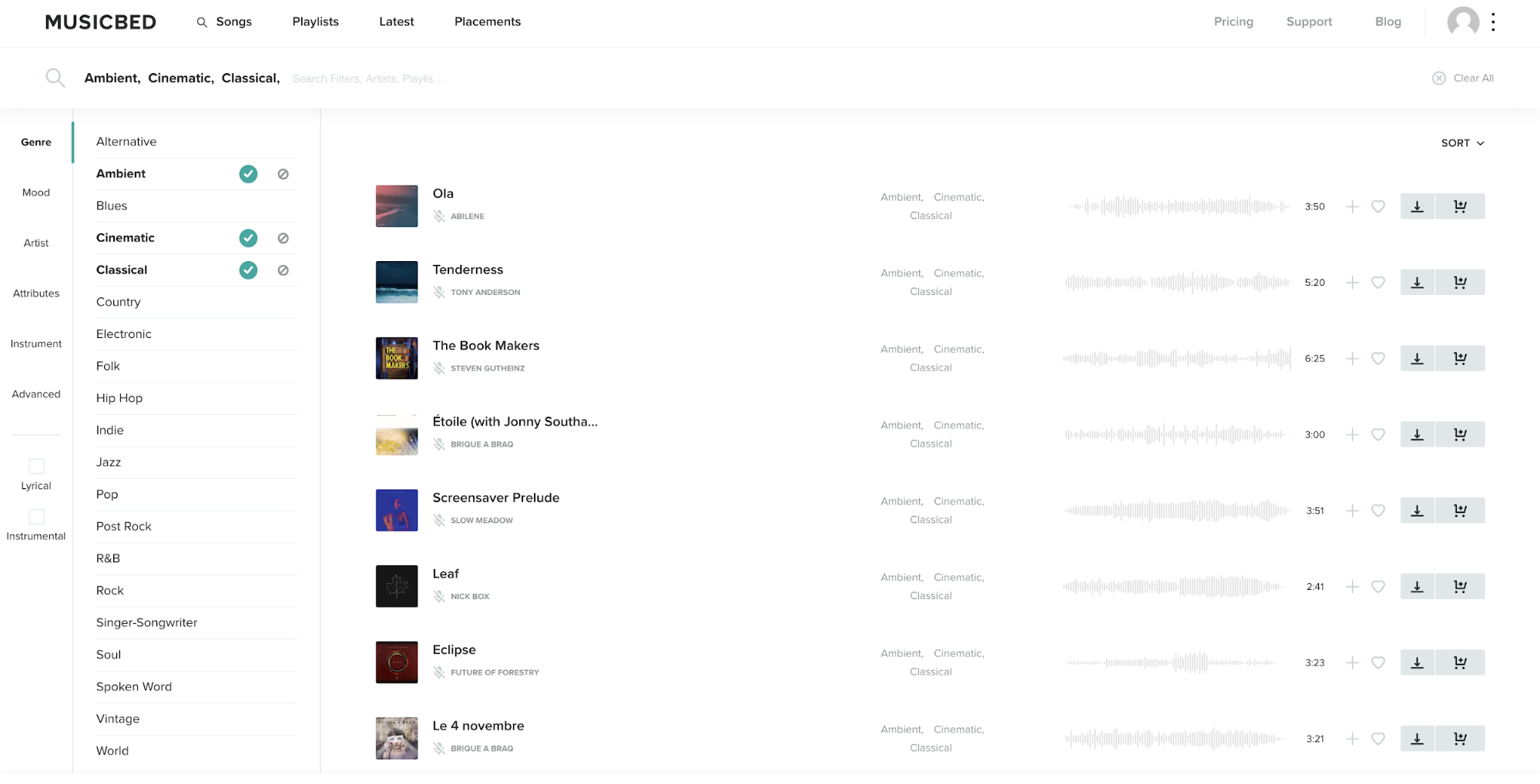Add Le 4 novembre to playlist plus icon
Screen dimensions: 1540x784
1352,739
